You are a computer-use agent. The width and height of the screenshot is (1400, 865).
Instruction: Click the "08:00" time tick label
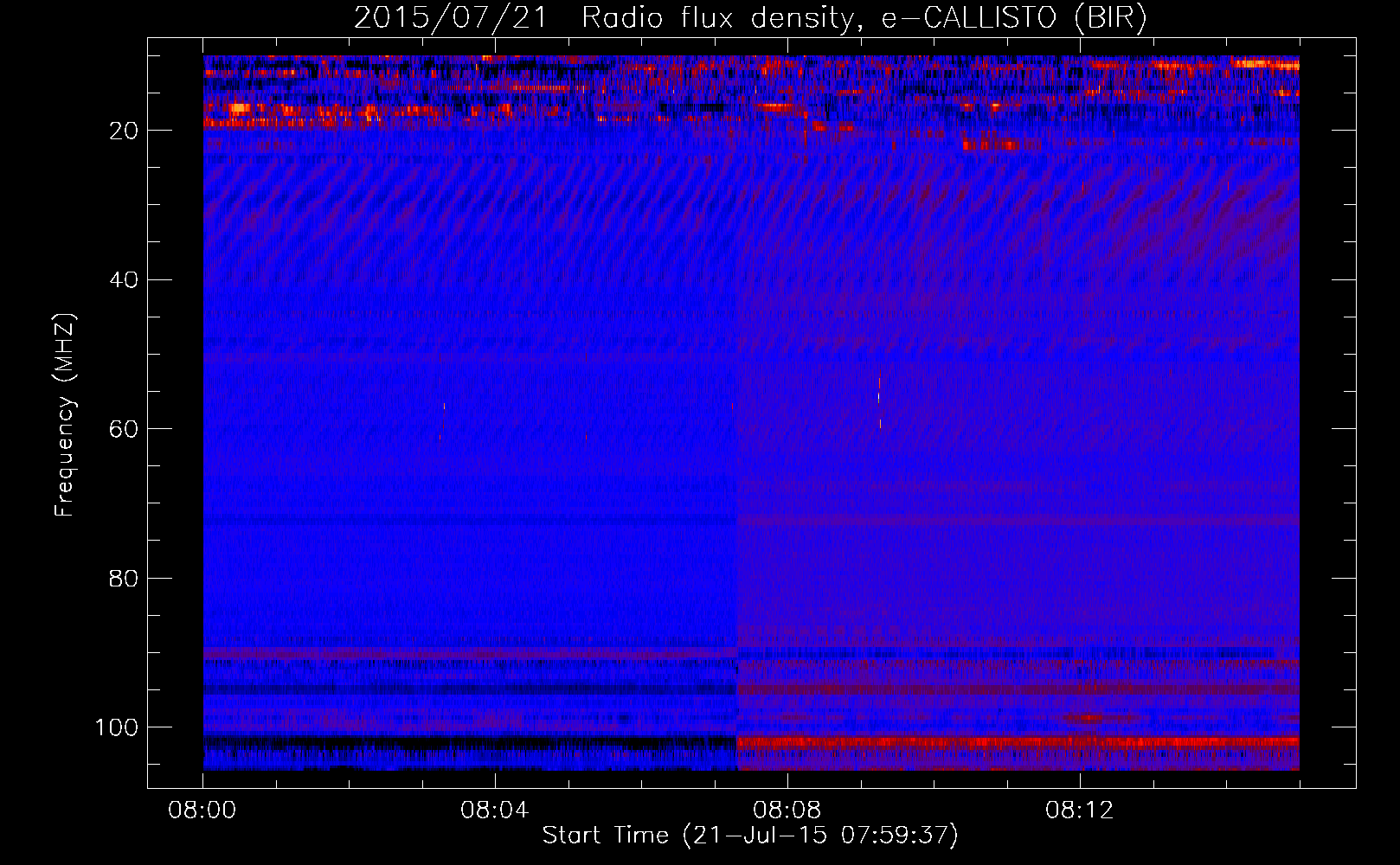click(x=203, y=811)
